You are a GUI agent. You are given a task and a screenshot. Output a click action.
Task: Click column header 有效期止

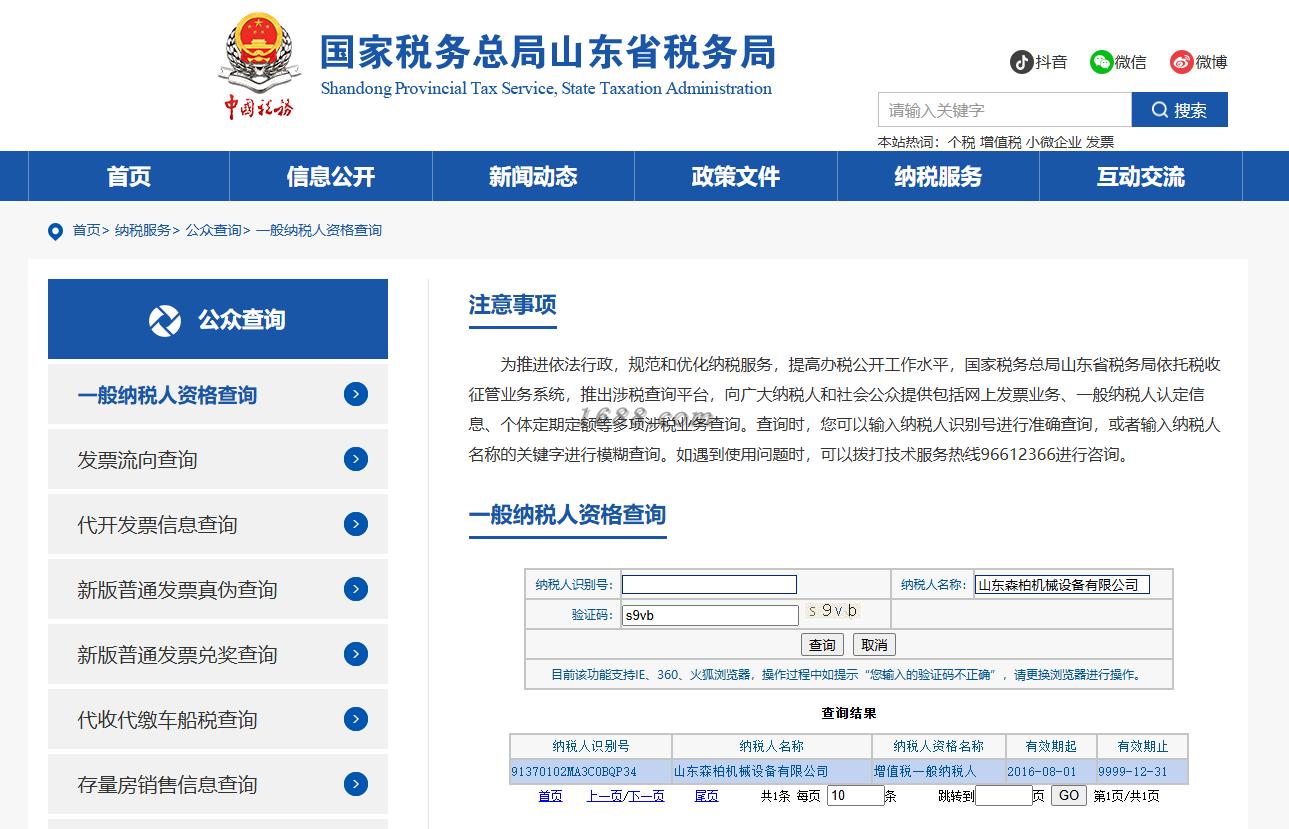[x=1142, y=746]
